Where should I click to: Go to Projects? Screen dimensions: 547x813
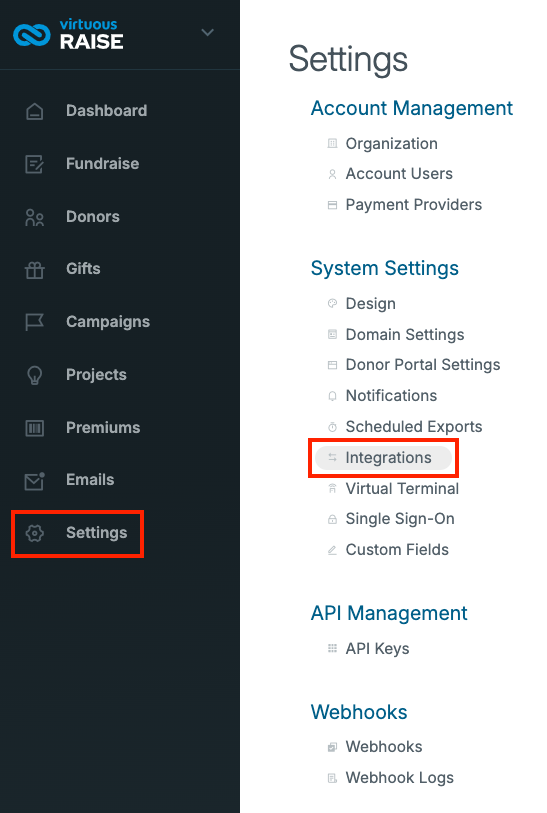[x=96, y=374]
